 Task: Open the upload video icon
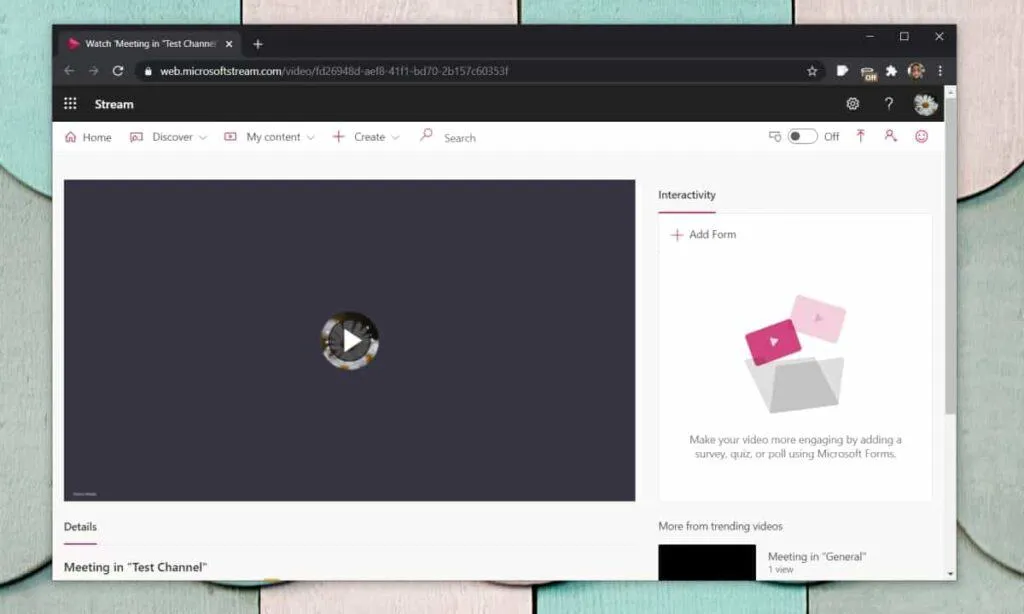861,136
